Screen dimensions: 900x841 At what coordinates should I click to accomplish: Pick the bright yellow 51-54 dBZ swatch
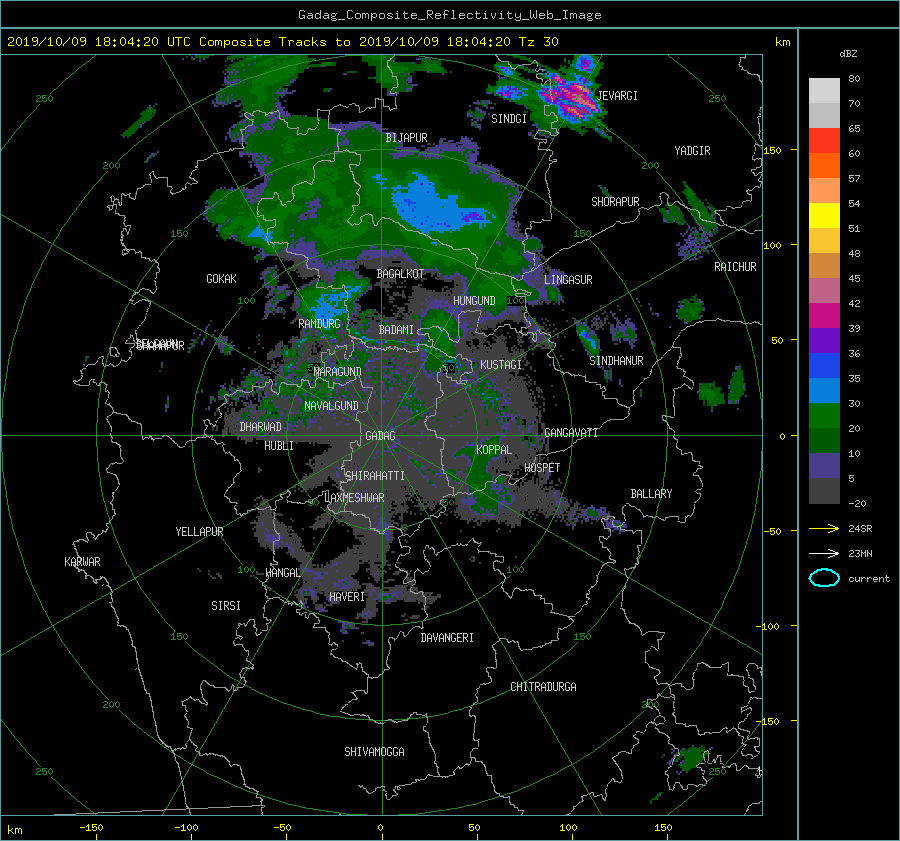tap(824, 216)
